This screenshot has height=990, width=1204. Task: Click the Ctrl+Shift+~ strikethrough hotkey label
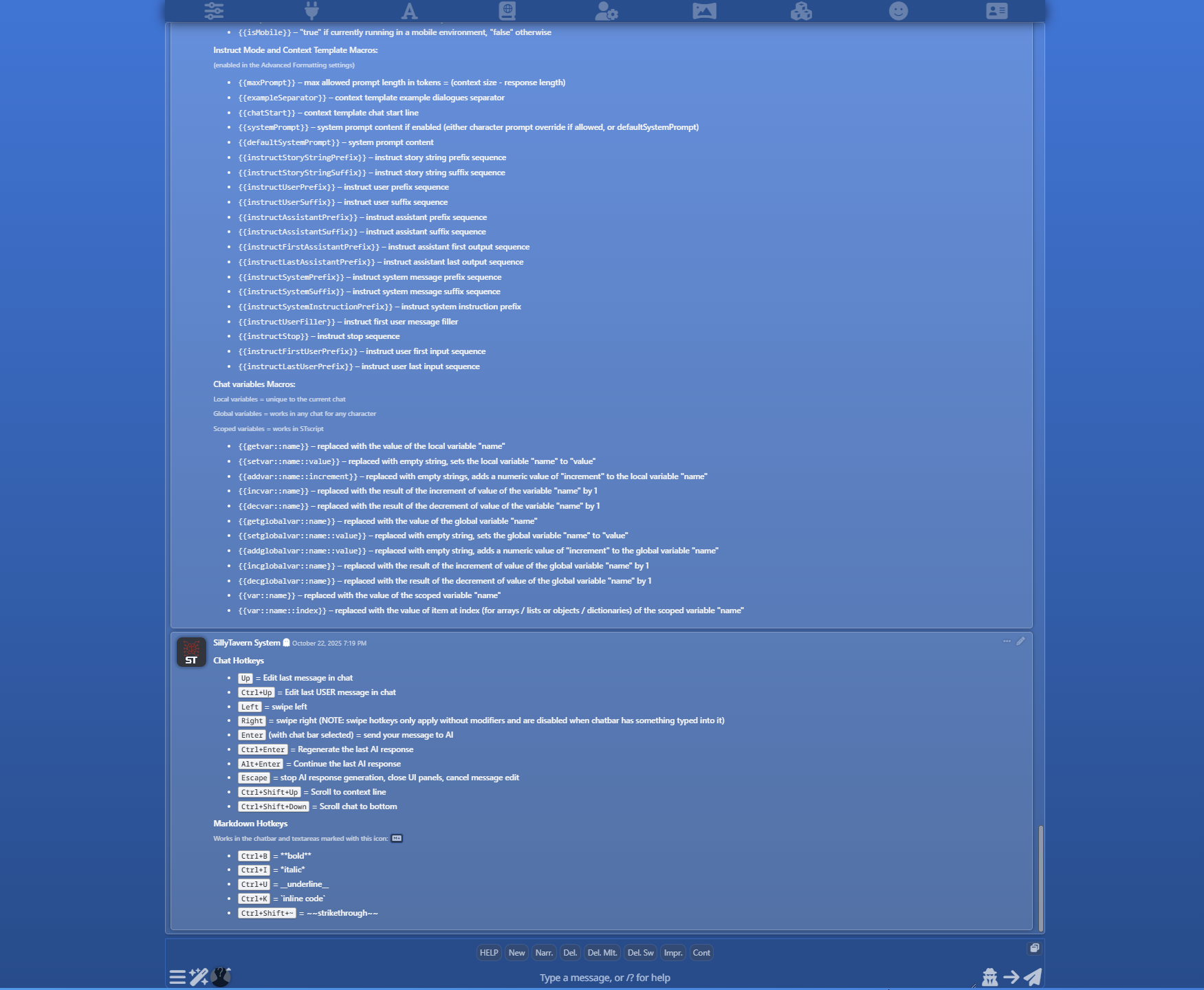(267, 913)
